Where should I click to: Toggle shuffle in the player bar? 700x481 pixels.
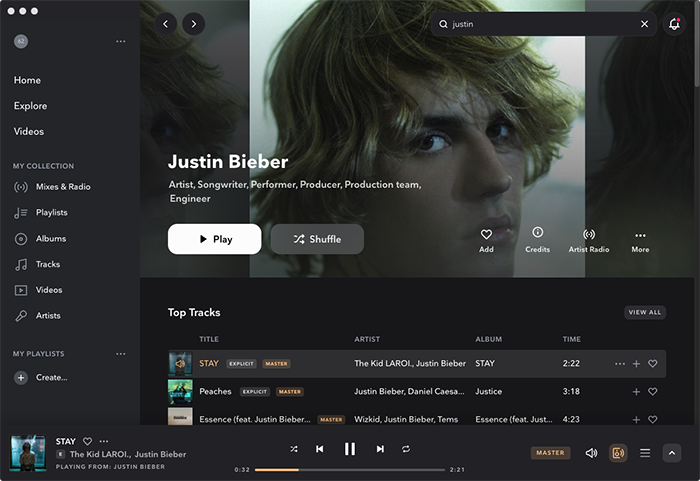point(294,450)
